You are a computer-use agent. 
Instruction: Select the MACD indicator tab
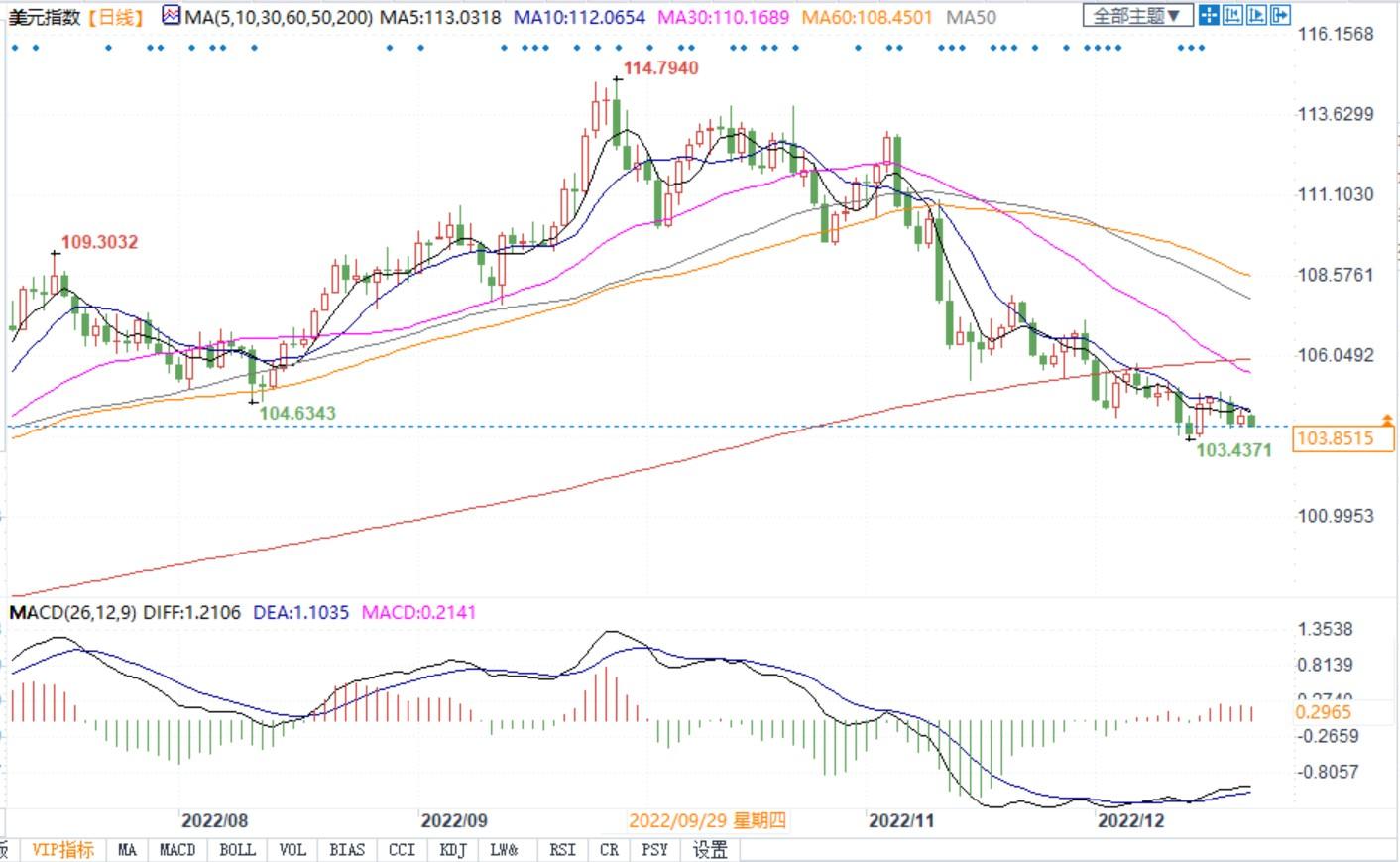pyautogui.click(x=177, y=850)
